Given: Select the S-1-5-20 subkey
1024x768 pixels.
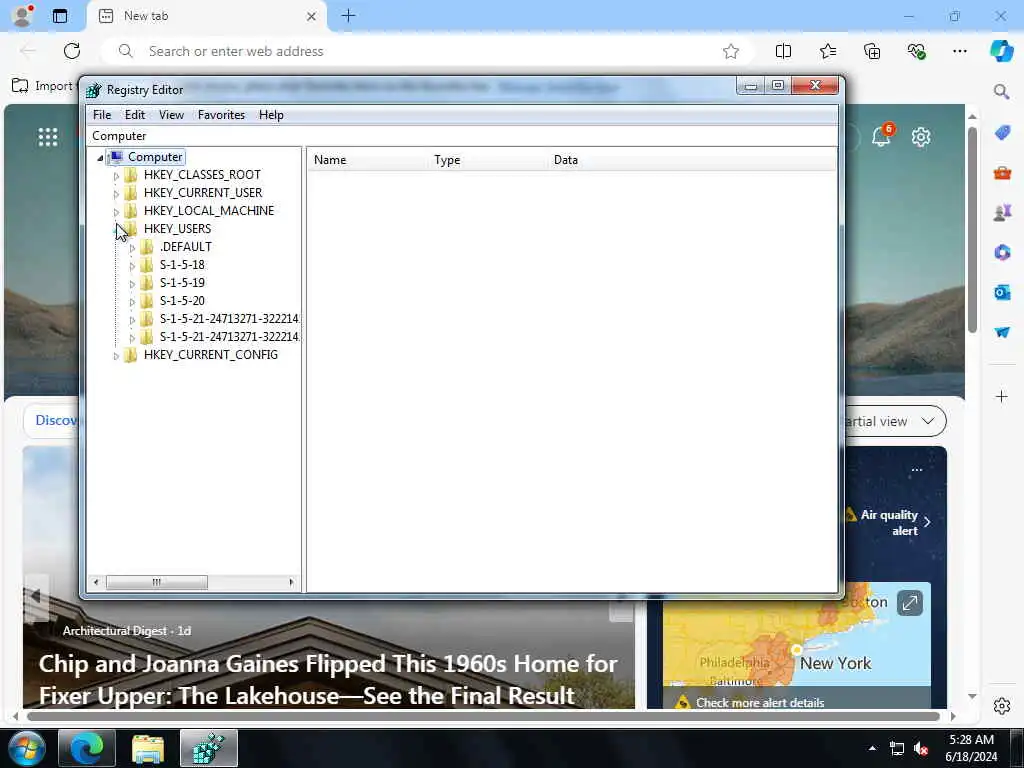Looking at the screenshot, I should tap(182, 301).
